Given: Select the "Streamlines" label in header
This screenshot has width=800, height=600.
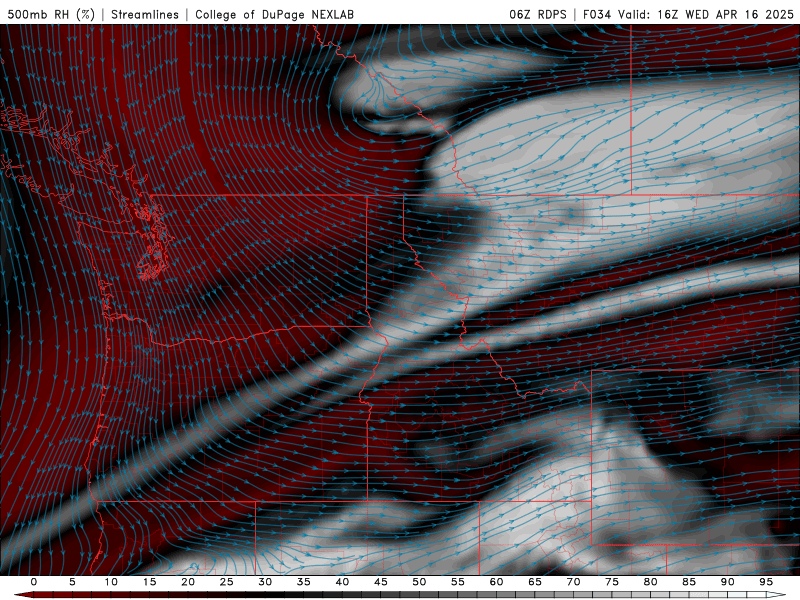Looking at the screenshot, I should click(145, 14).
